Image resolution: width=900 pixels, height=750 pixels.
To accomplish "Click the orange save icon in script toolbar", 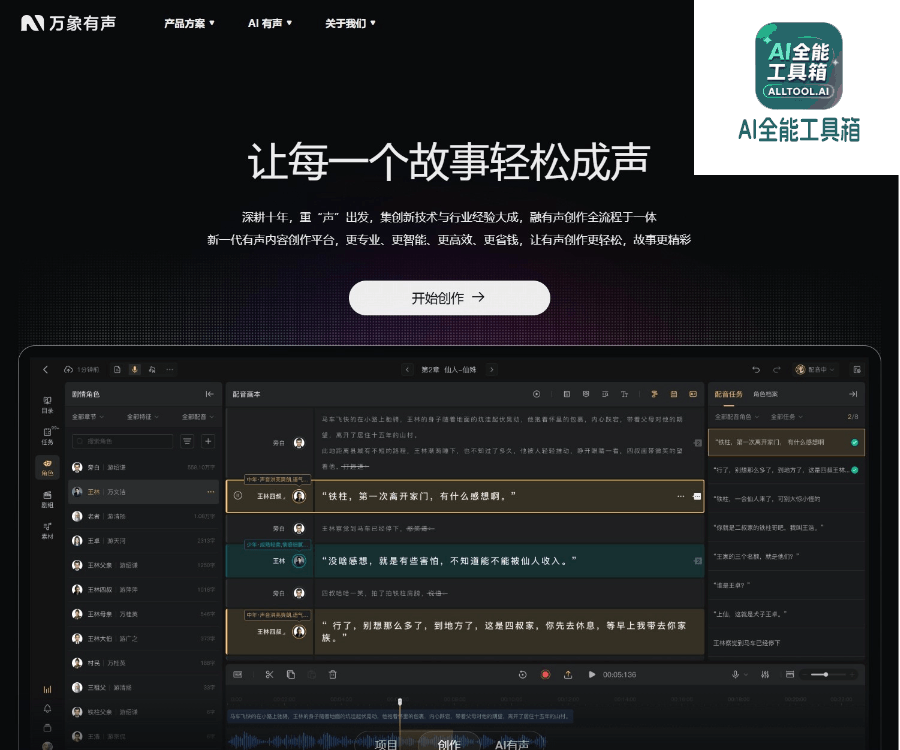I will pos(674,394).
